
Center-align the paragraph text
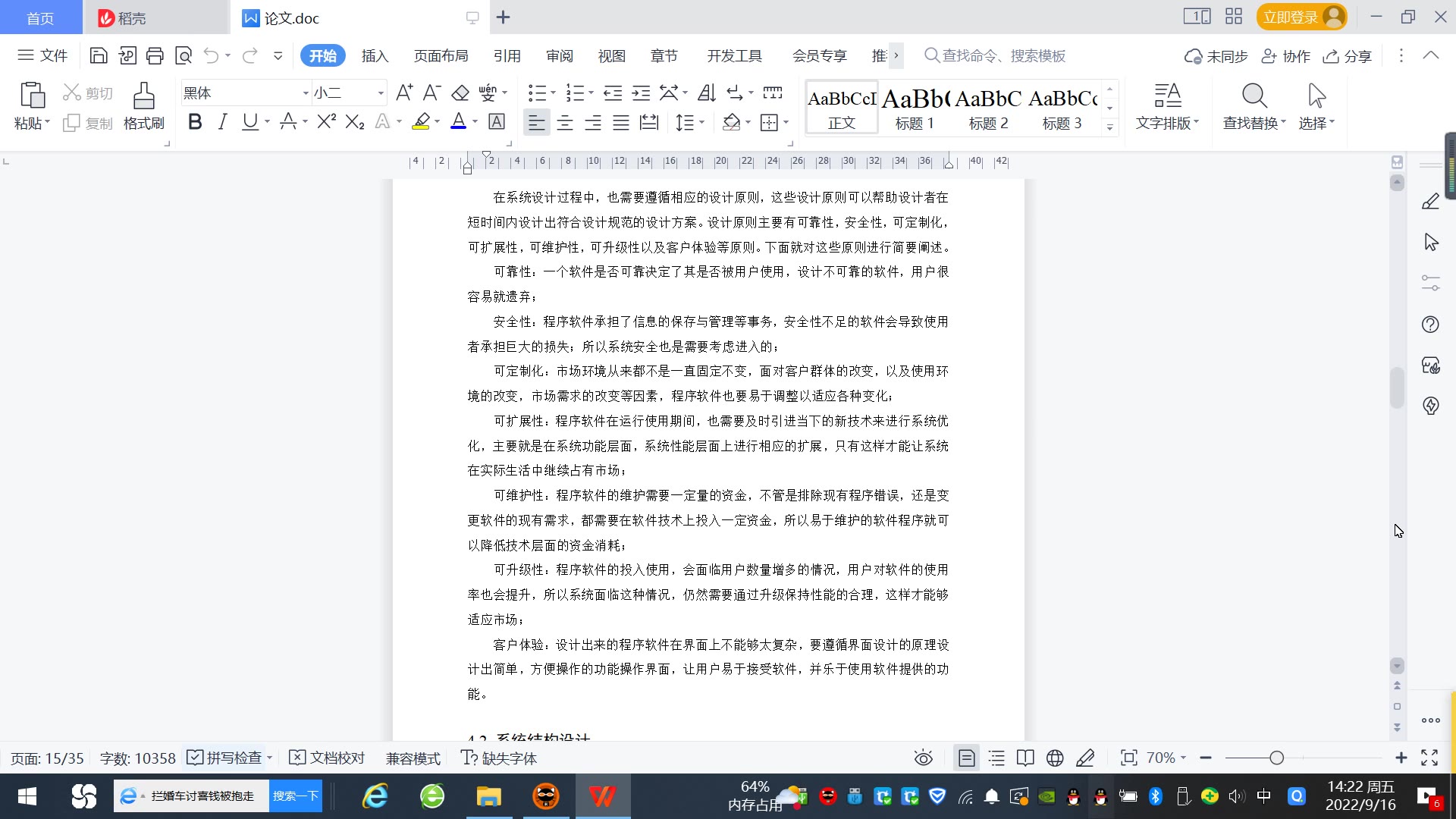pyautogui.click(x=564, y=122)
